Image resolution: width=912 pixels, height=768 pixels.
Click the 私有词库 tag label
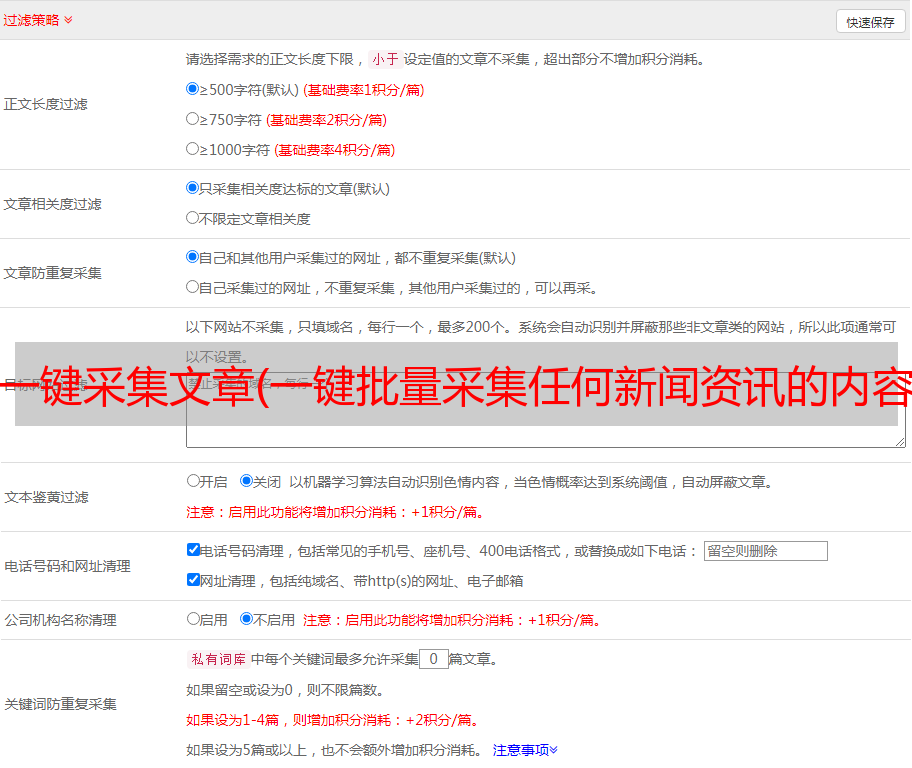pyautogui.click(x=217, y=659)
